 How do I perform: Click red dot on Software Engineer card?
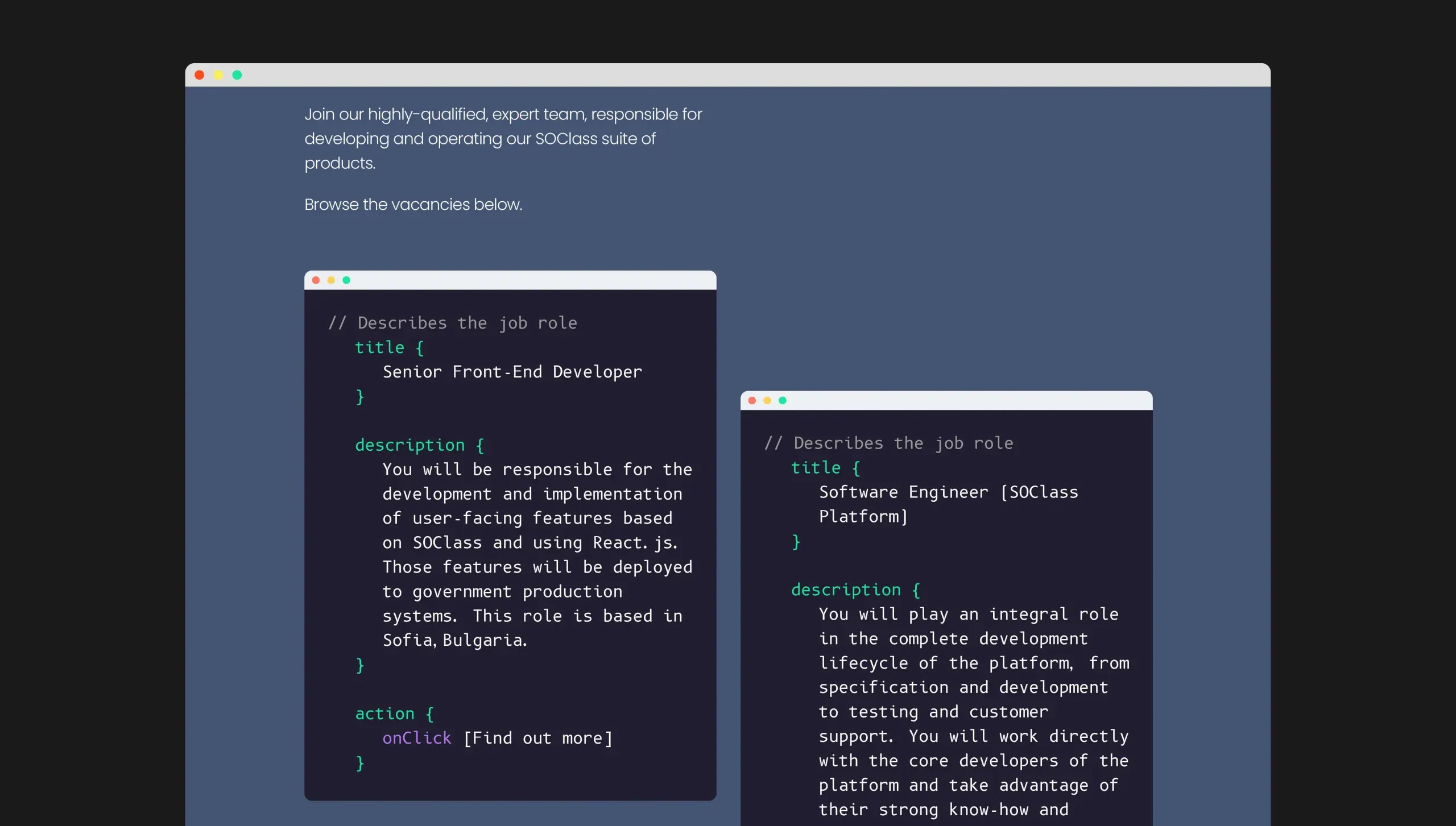(x=752, y=401)
